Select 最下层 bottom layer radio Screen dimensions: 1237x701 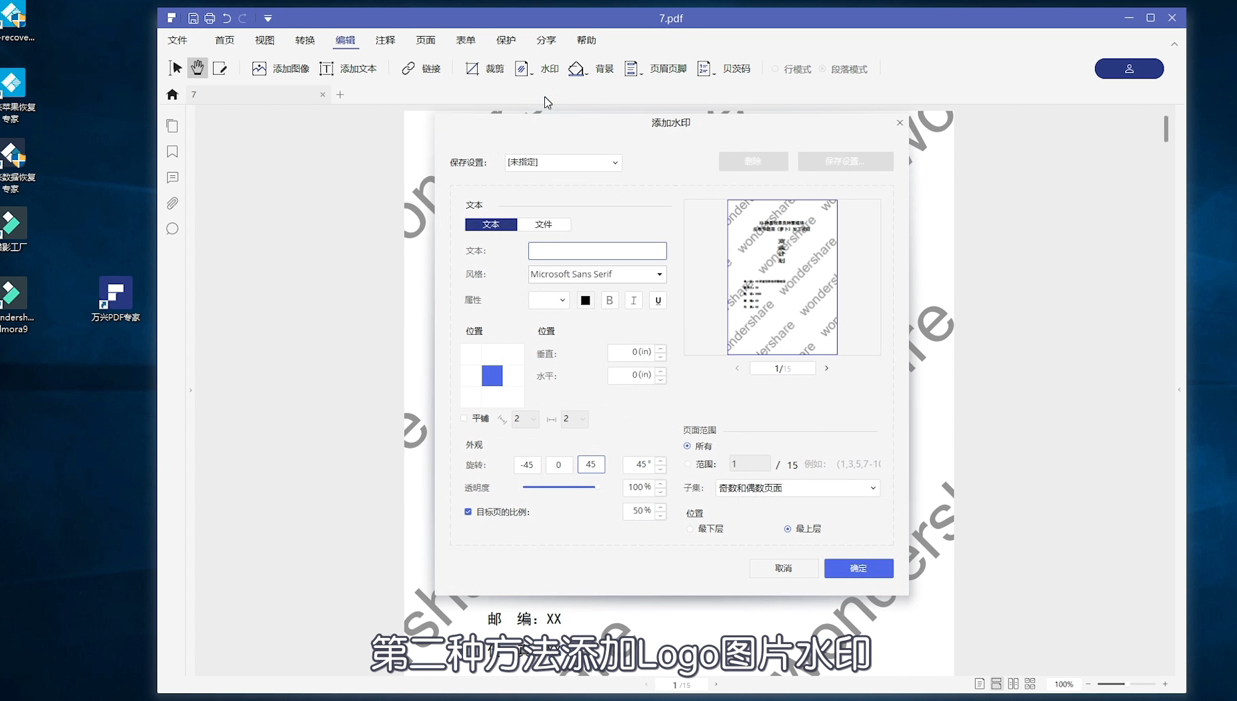click(690, 529)
